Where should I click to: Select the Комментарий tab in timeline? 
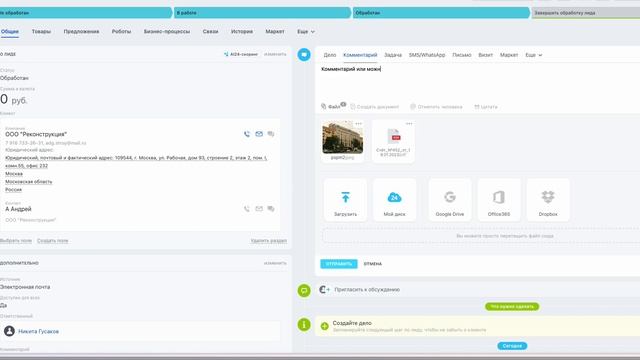[x=360, y=55]
